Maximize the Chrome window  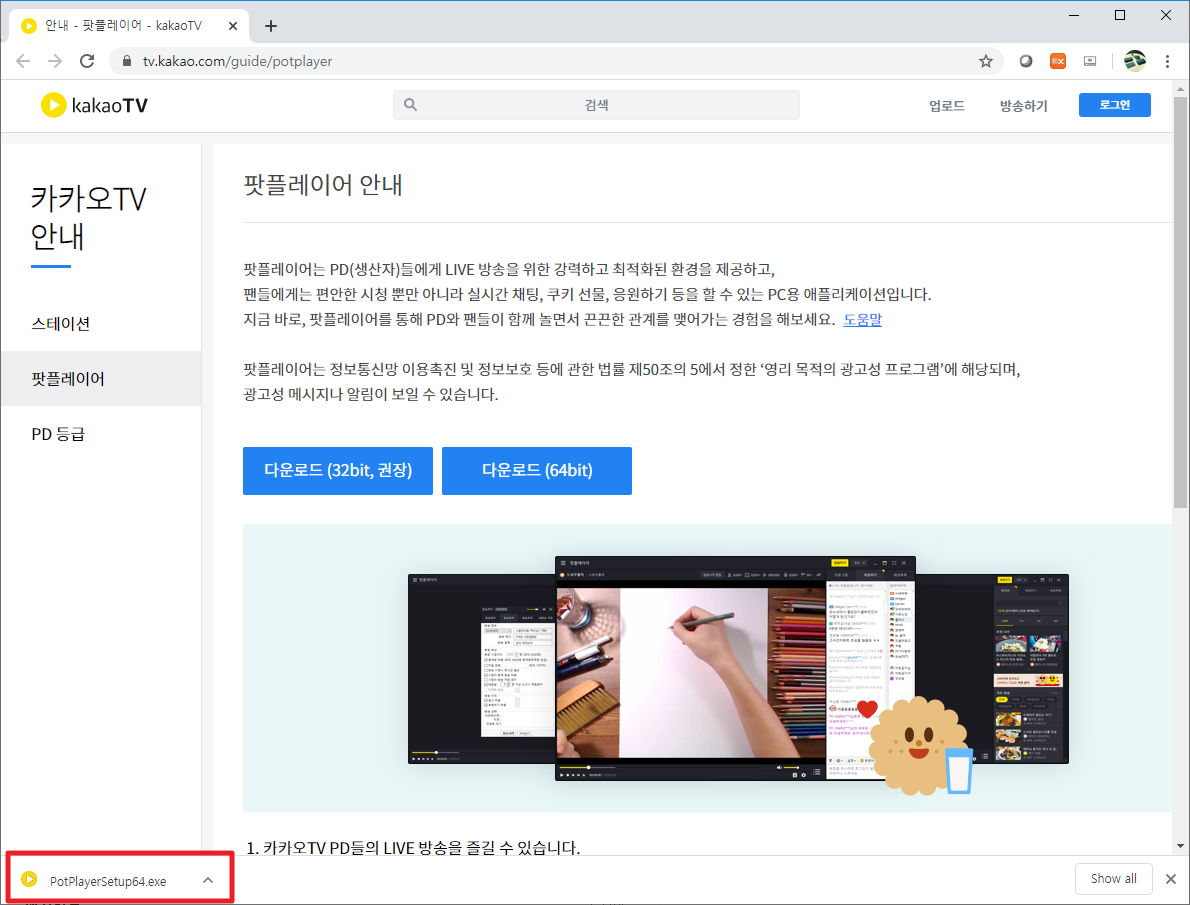pyautogui.click(x=1119, y=15)
